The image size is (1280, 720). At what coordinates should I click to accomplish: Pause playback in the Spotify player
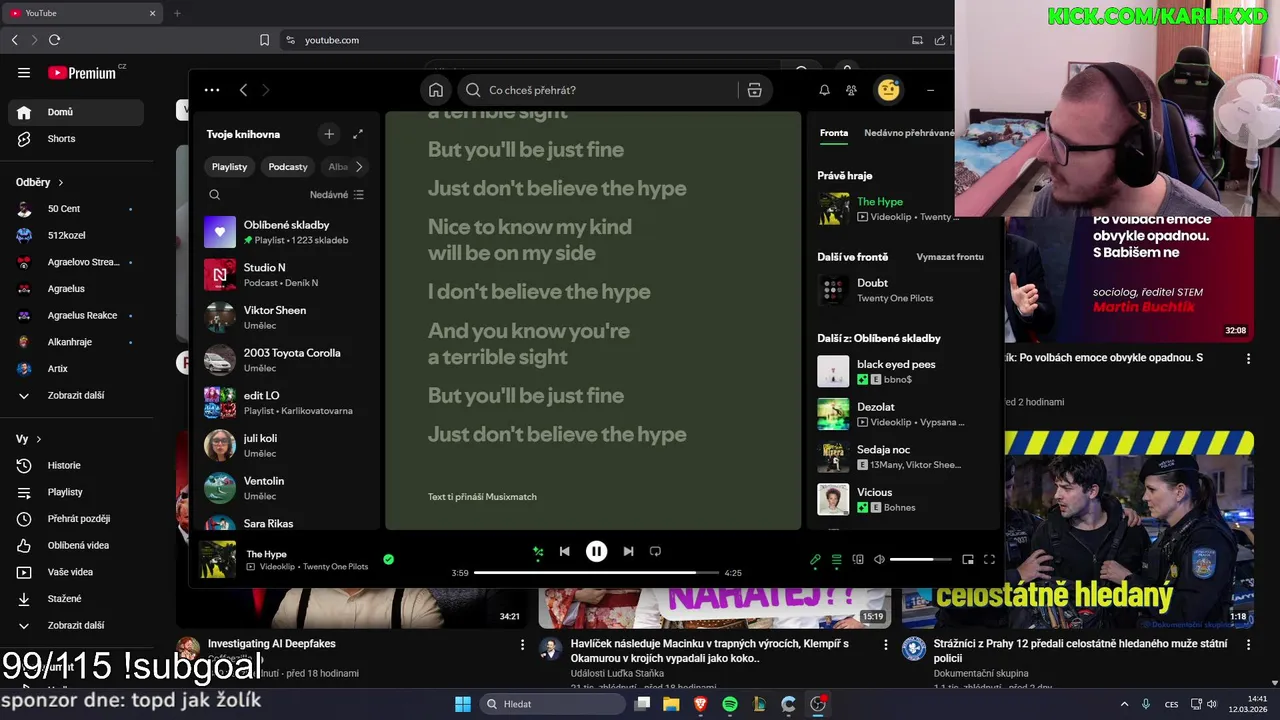(596, 551)
